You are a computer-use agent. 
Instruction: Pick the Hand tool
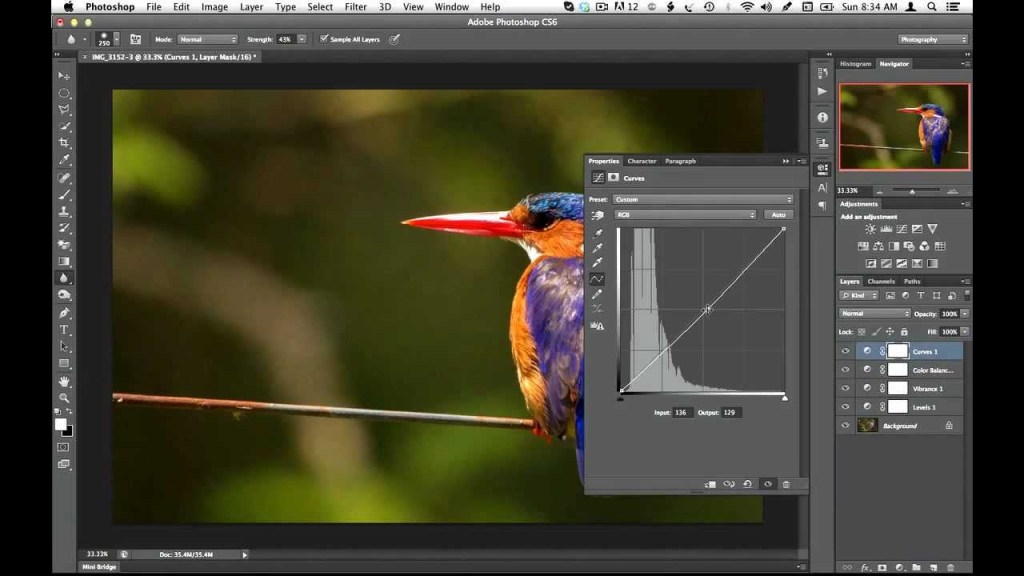click(64, 381)
